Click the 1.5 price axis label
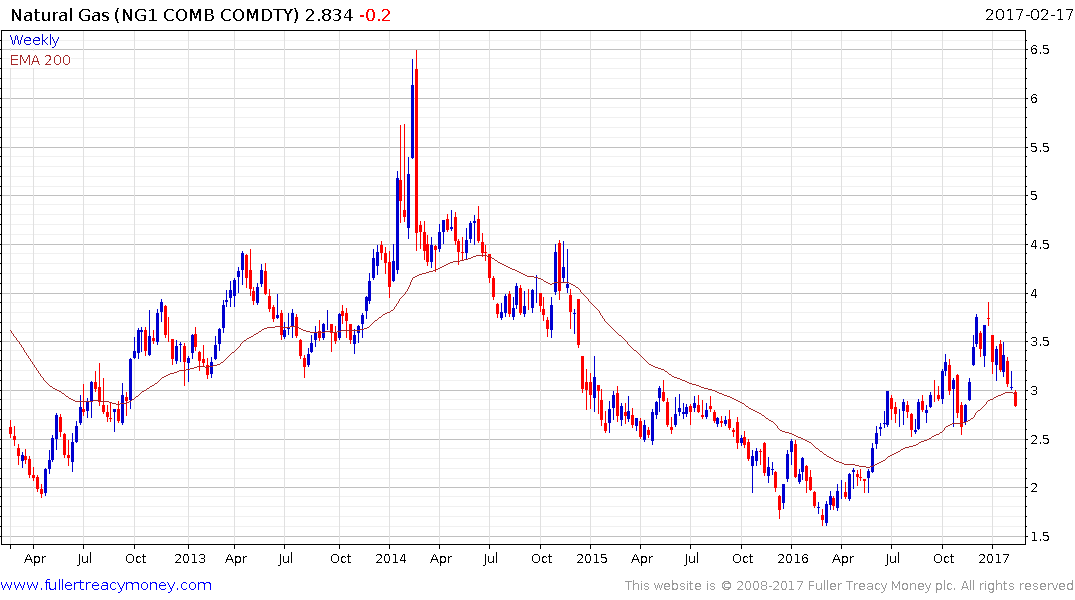This screenshot has width=1075, height=600. coord(1039,537)
